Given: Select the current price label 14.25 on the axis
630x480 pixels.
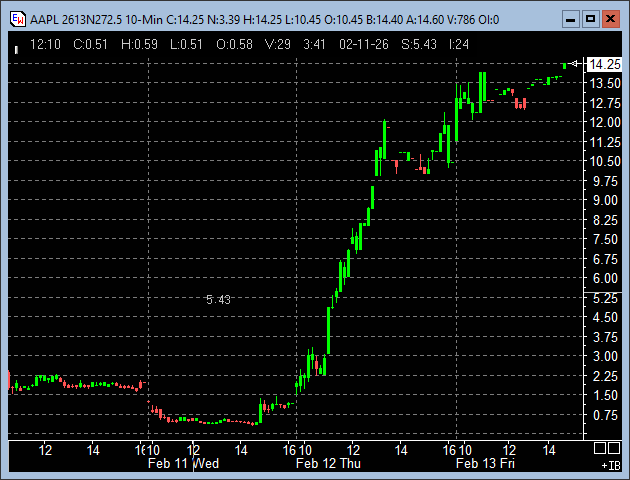Looking at the screenshot, I should [x=605, y=64].
